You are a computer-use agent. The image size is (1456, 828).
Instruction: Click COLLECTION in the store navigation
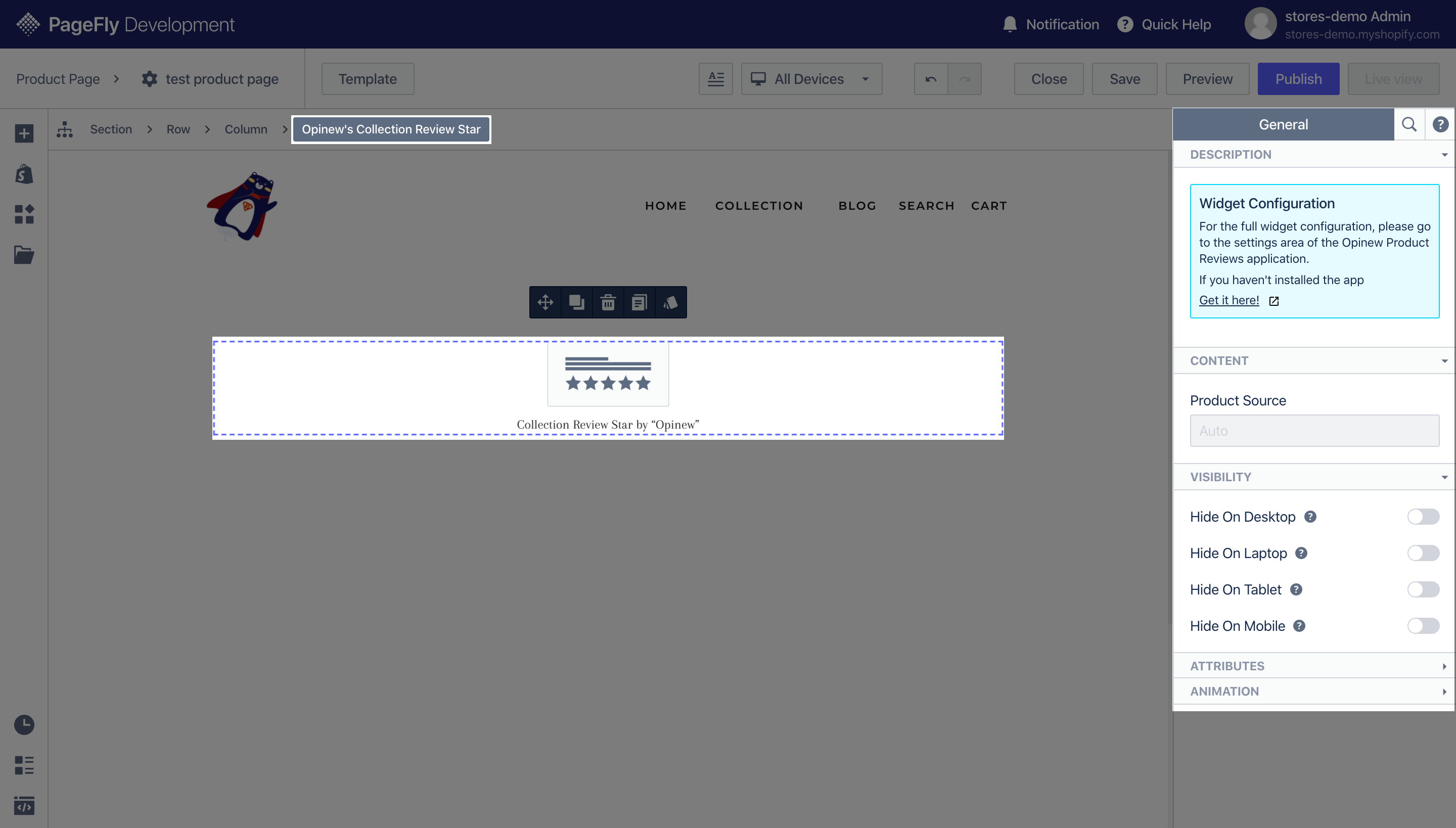click(x=759, y=206)
